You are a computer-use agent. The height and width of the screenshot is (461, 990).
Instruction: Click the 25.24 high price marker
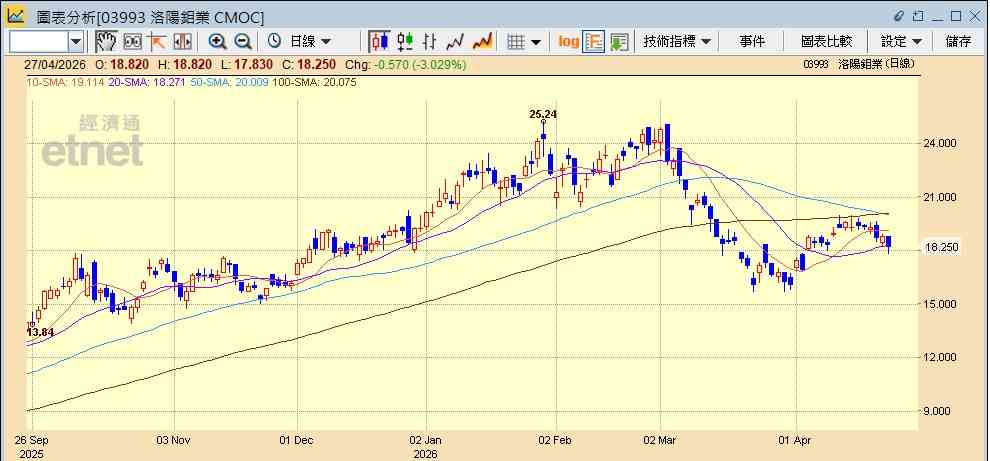coord(543,114)
